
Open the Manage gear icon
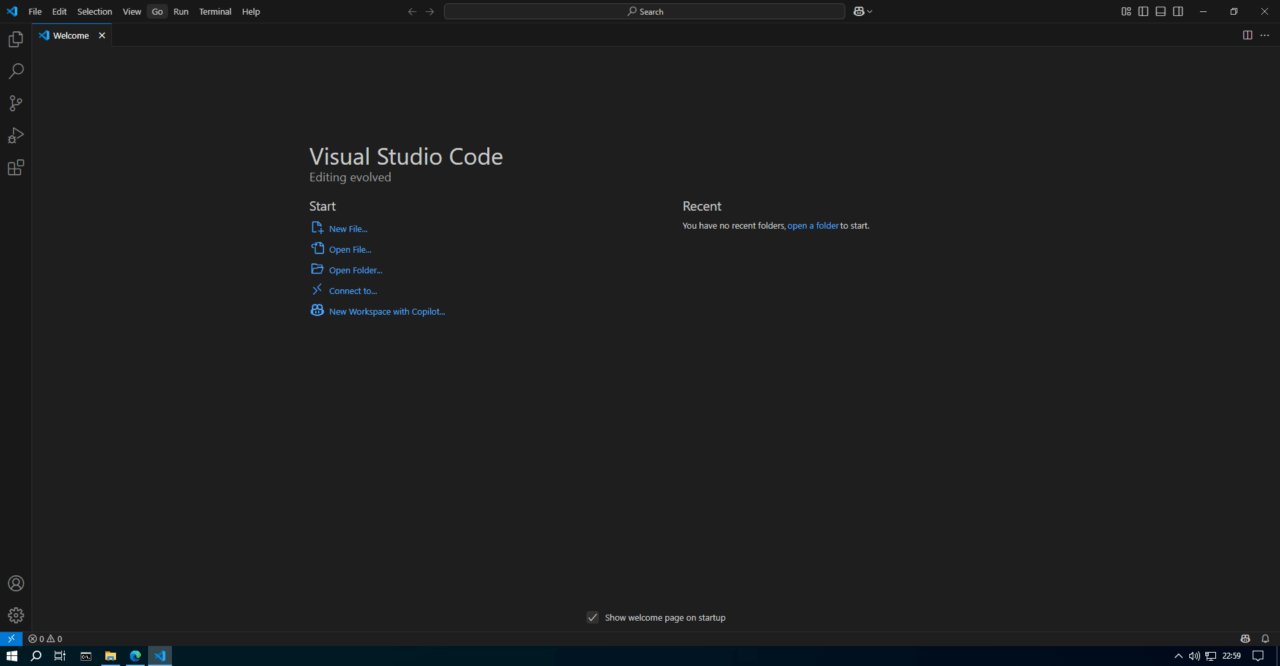[x=15, y=615]
